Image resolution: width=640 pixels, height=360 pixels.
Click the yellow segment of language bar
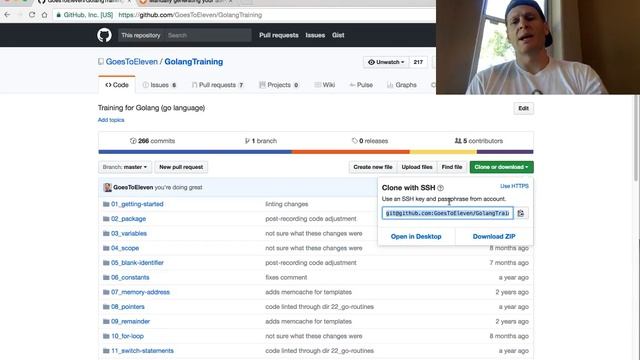pos(443,152)
